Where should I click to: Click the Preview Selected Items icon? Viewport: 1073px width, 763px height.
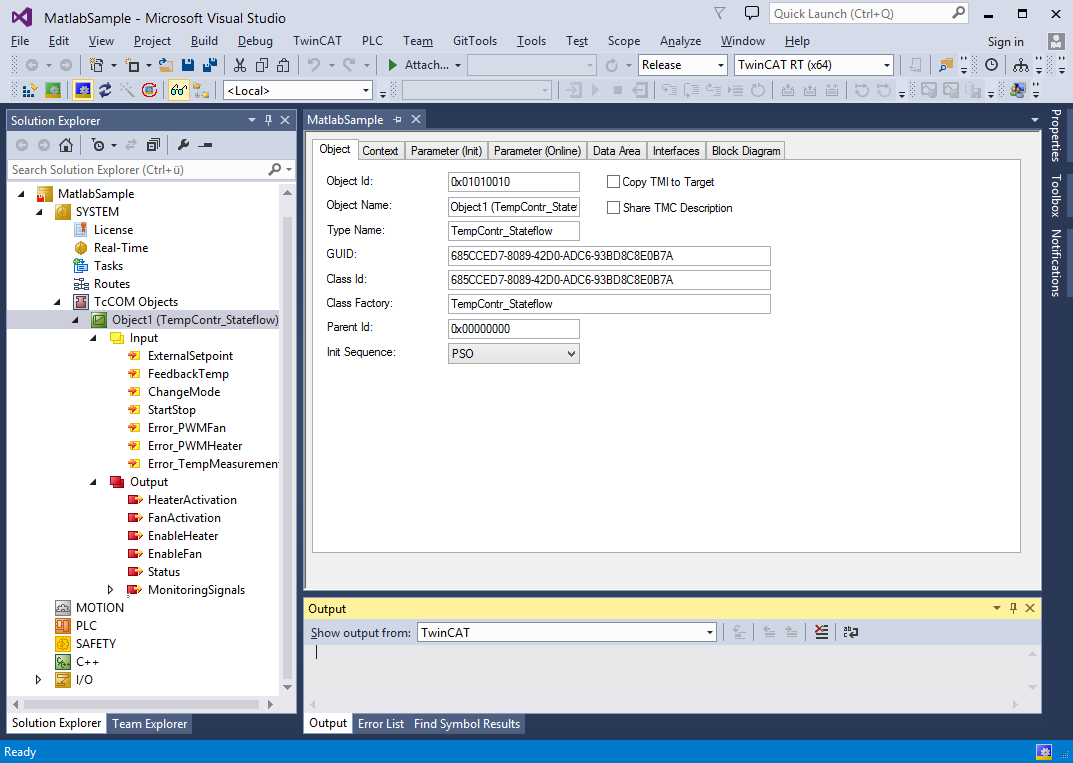pos(205,145)
